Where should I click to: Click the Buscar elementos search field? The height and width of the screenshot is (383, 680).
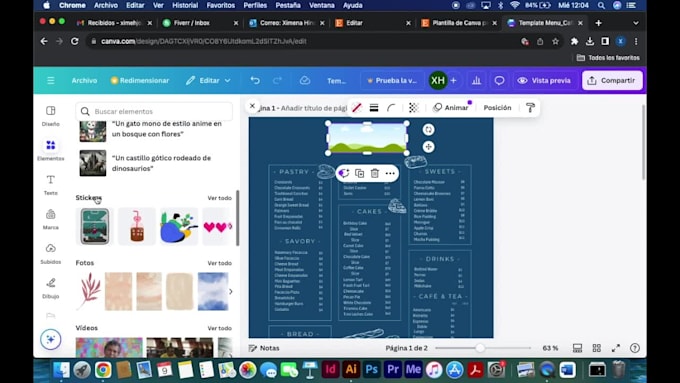(154, 111)
